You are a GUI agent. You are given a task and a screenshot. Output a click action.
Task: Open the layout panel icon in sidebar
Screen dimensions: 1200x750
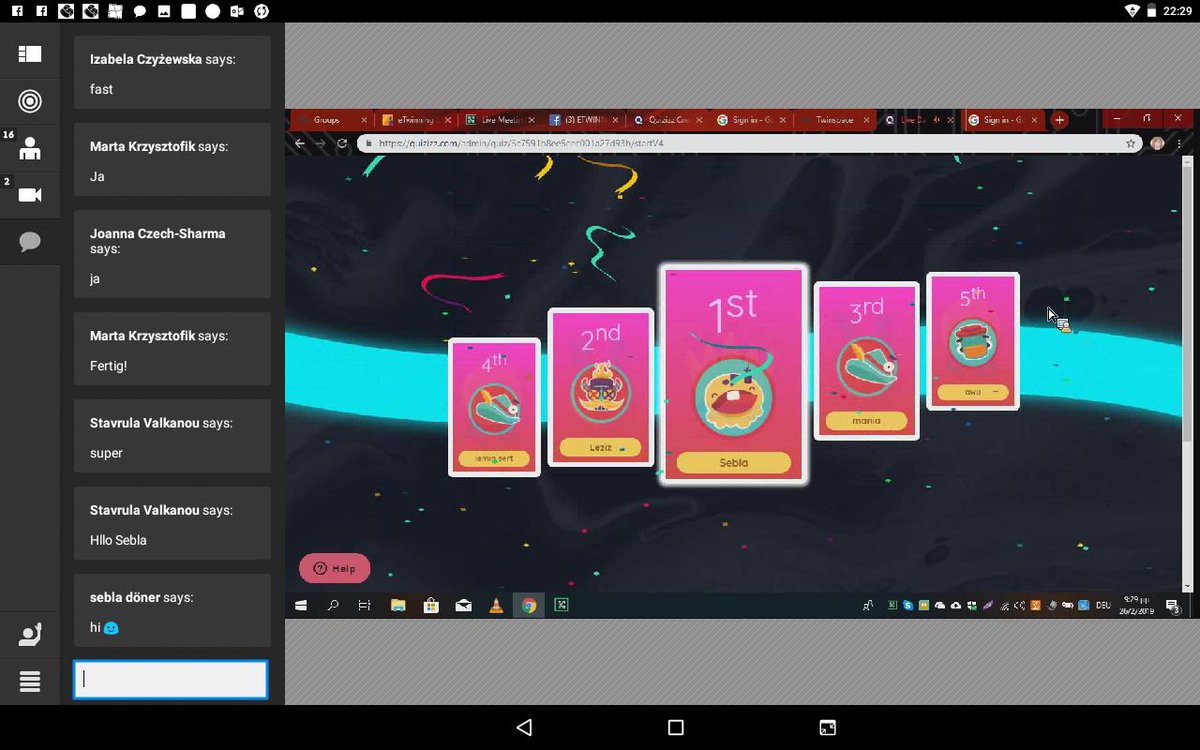coord(30,55)
